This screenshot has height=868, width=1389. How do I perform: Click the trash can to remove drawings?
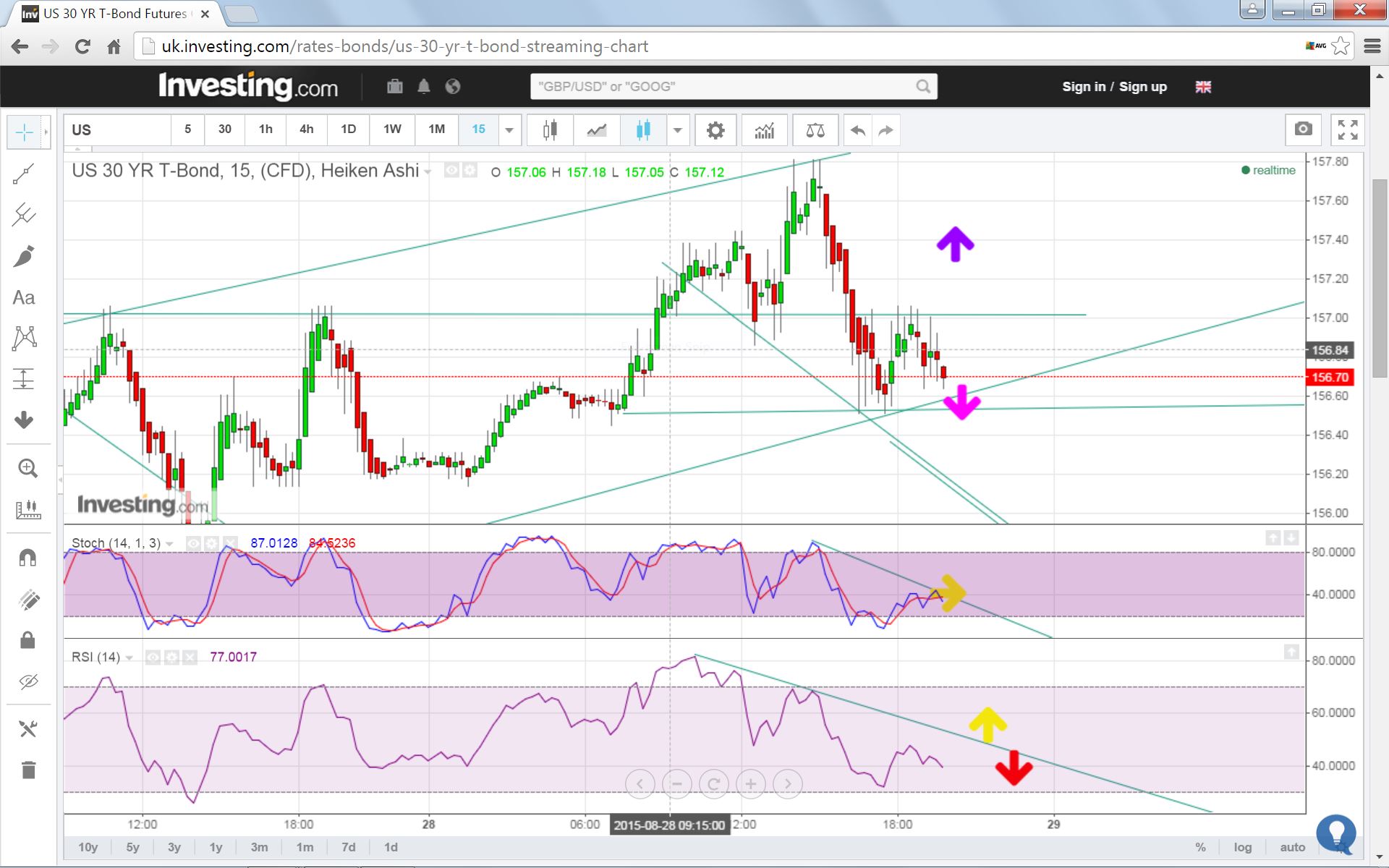27,770
